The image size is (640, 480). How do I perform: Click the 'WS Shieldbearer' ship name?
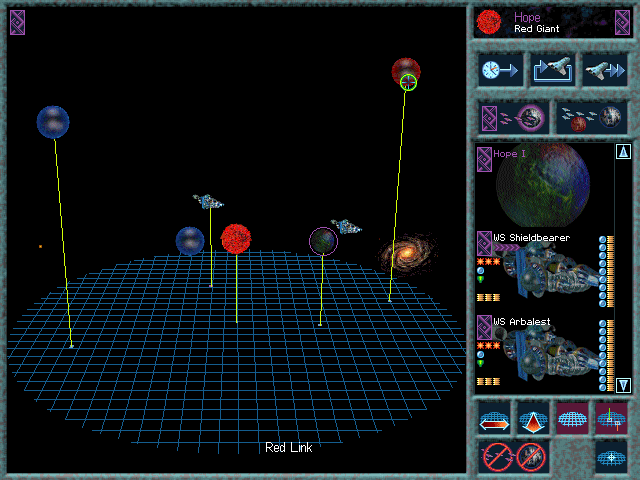pyautogui.click(x=531, y=238)
